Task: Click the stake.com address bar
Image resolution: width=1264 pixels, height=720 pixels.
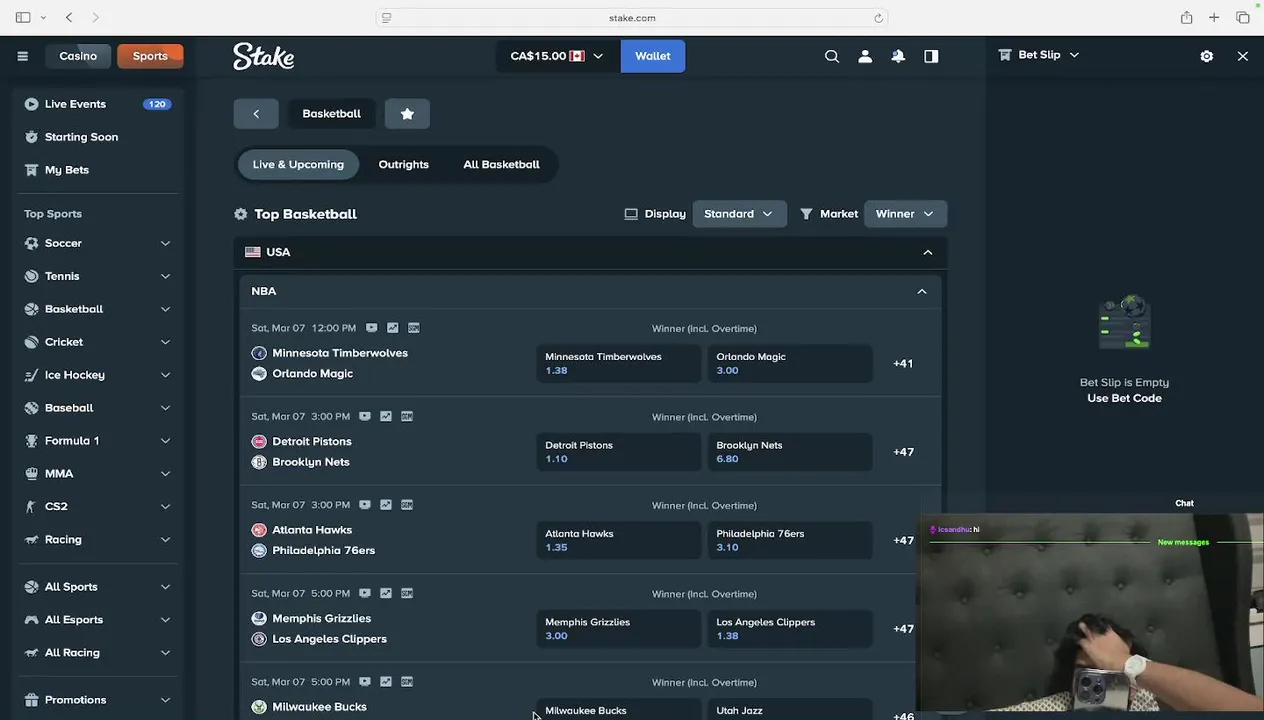Action: (x=632, y=17)
